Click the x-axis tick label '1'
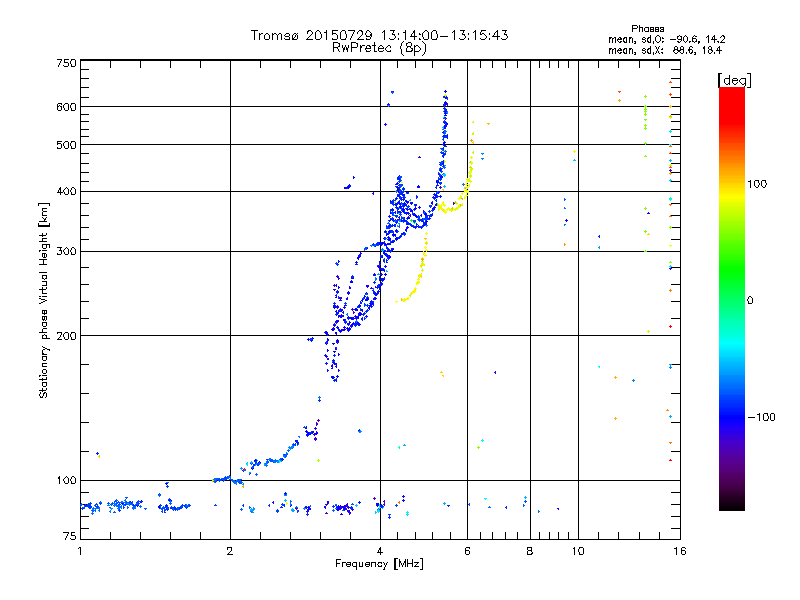800x600 pixels. click(x=80, y=551)
